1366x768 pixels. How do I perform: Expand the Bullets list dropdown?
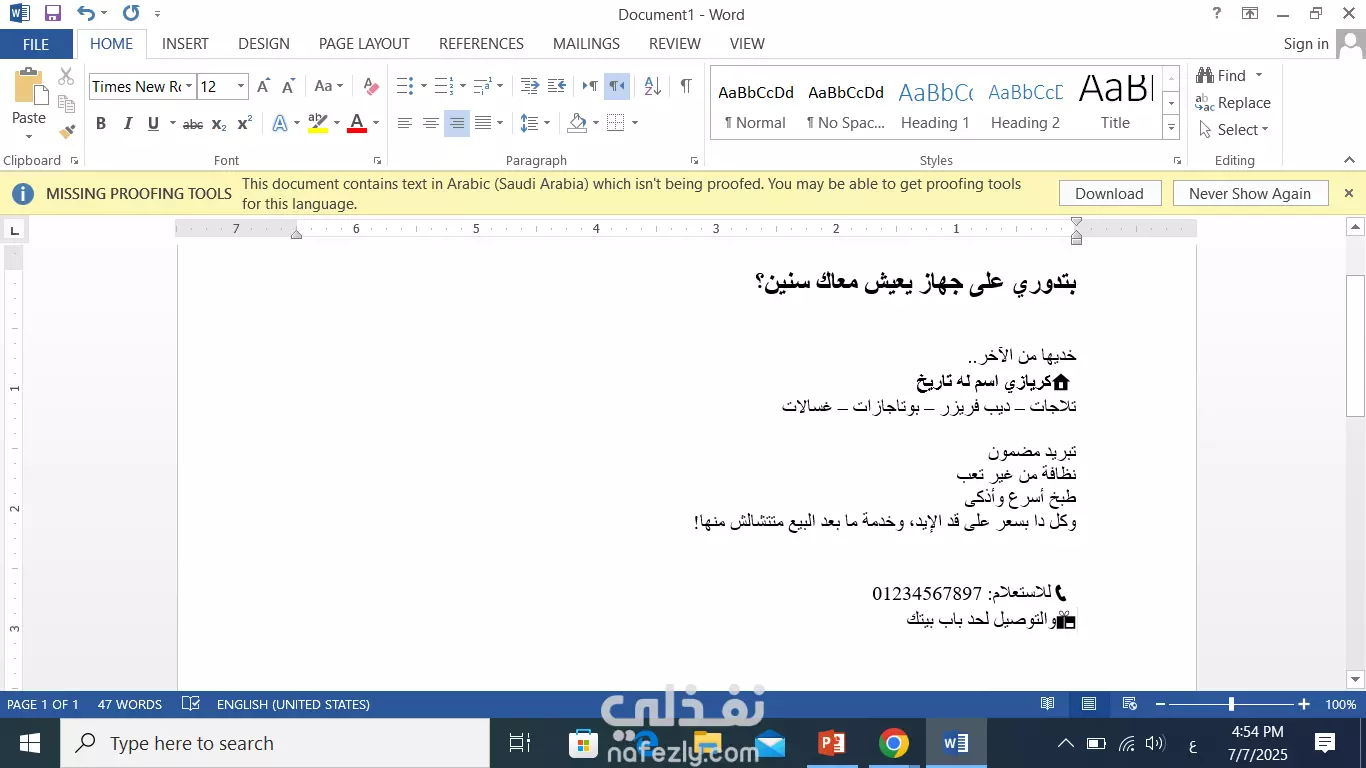click(424, 86)
